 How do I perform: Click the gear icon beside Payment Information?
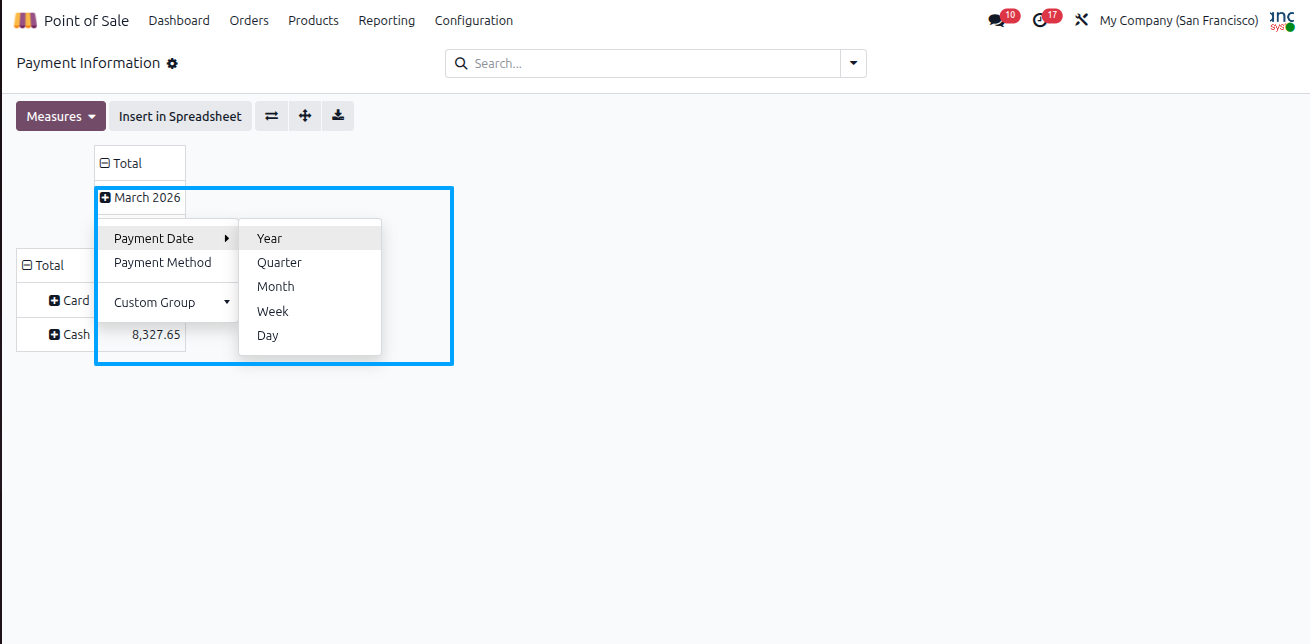tap(172, 63)
